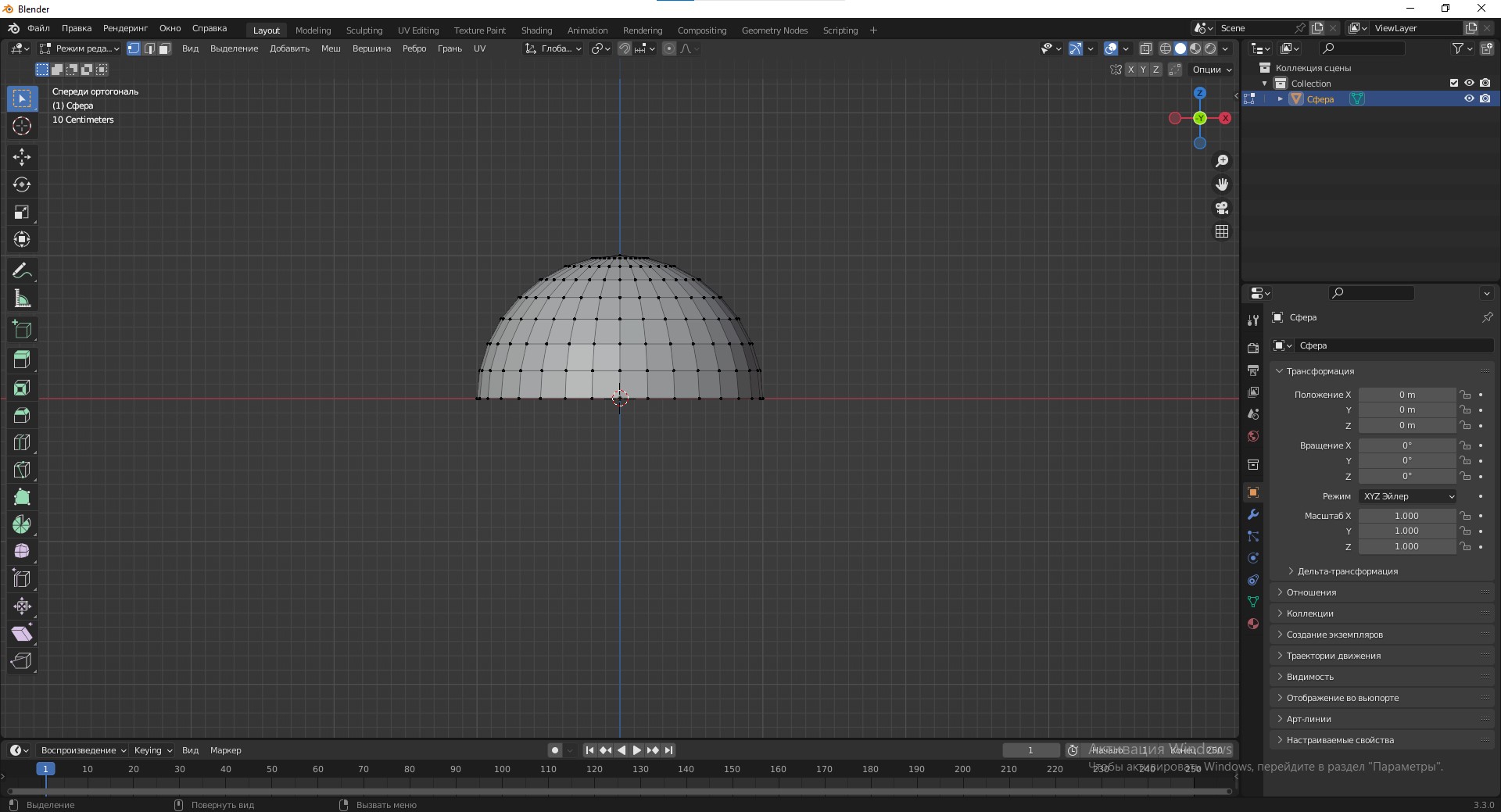This screenshot has width=1501, height=812.
Task: Toggle lock for Положение X
Action: tap(1466, 395)
